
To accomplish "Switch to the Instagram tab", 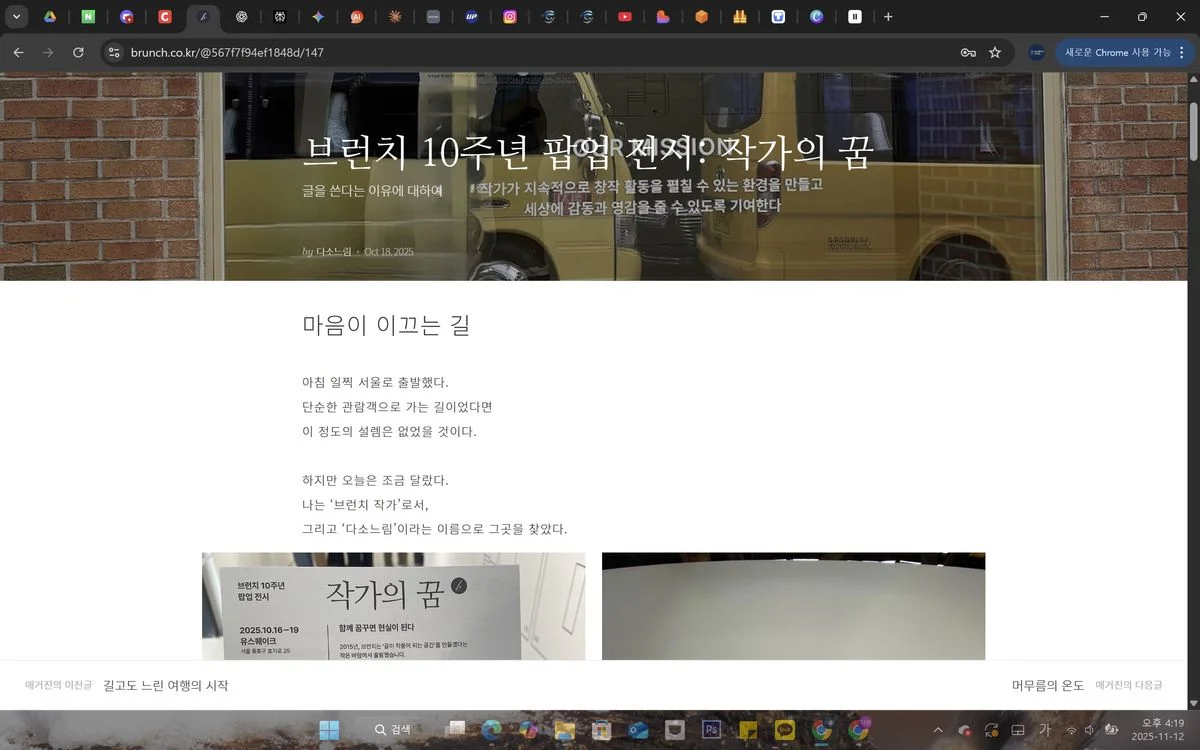I will (x=509, y=17).
